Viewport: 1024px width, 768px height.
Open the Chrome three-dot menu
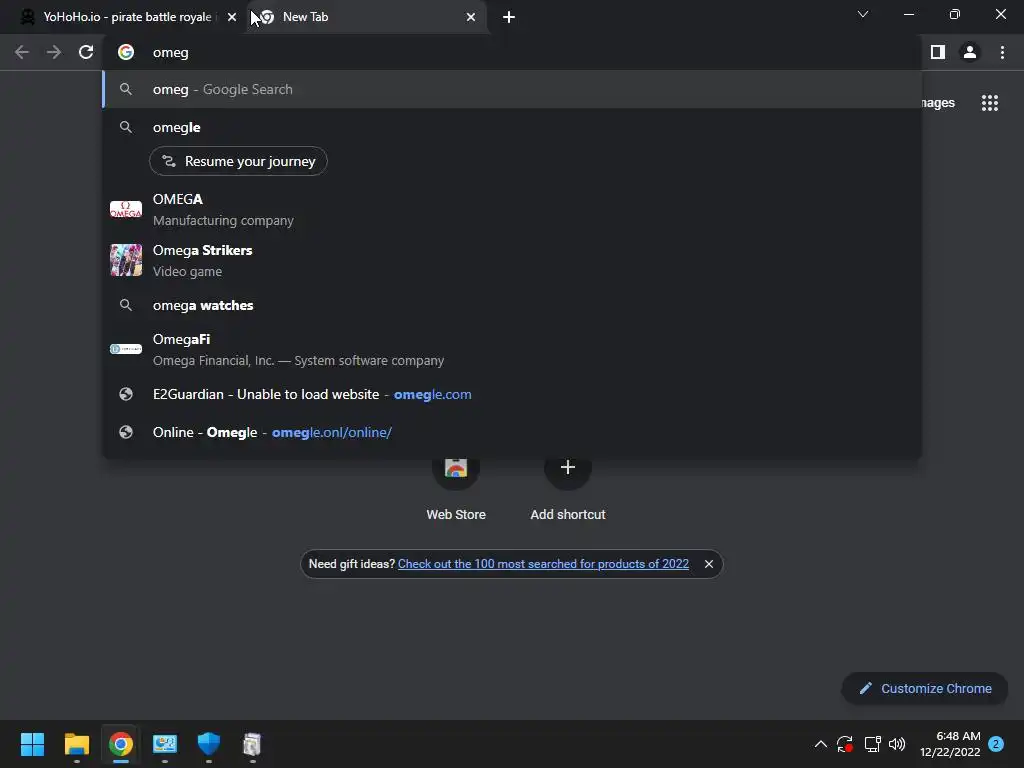click(1002, 52)
